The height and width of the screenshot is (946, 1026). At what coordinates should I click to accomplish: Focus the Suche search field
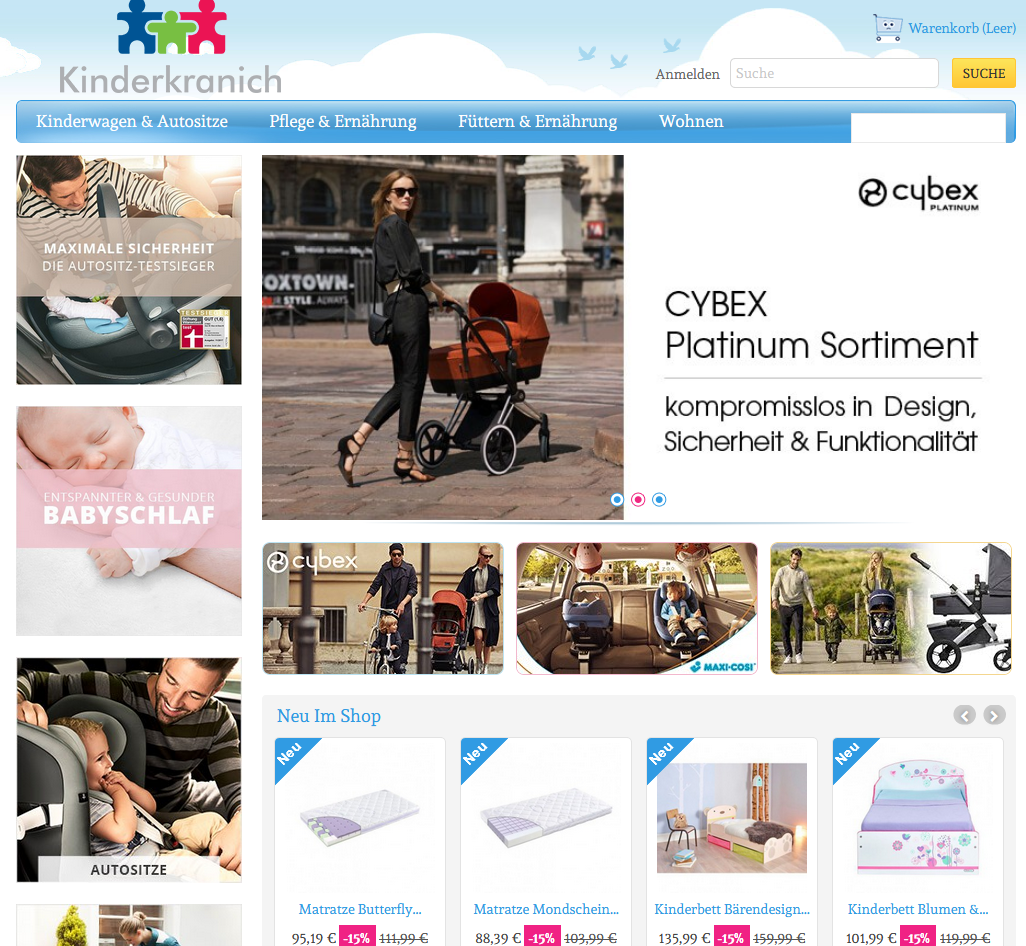pos(834,73)
